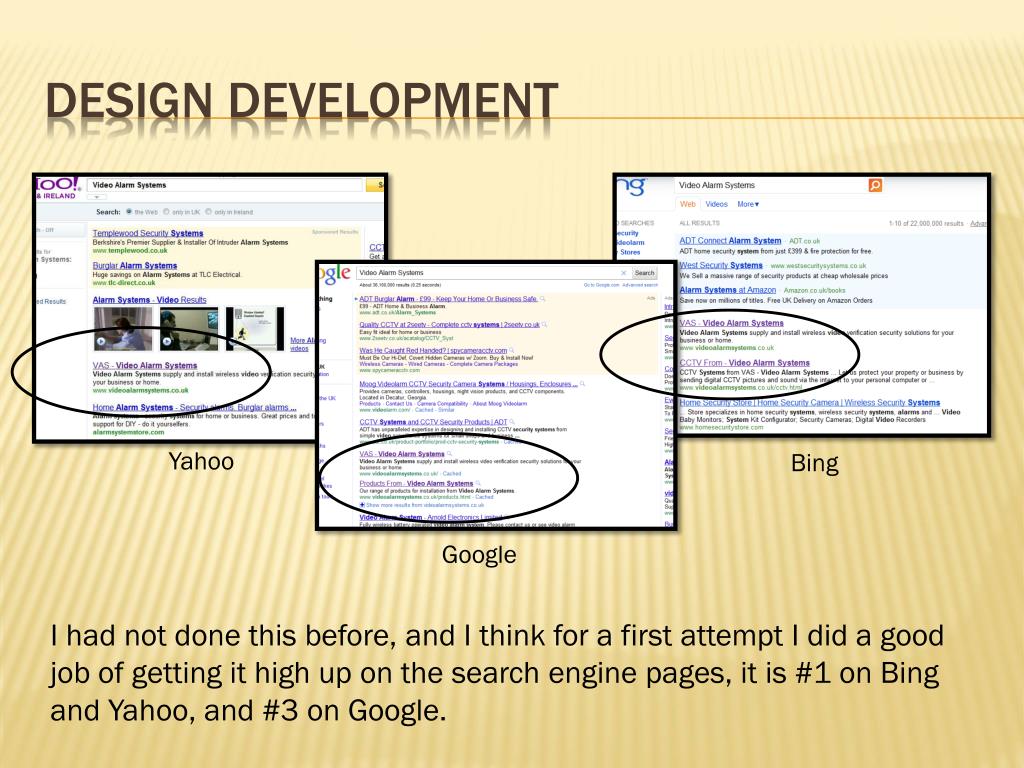Image resolution: width=1024 pixels, height=768 pixels.
Task: Click the orange Bing search magnifier icon
Action: coord(875,185)
